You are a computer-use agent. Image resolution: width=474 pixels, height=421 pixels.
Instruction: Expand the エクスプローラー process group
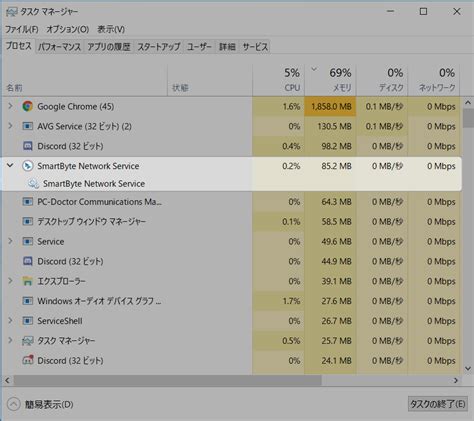pyautogui.click(x=10, y=281)
